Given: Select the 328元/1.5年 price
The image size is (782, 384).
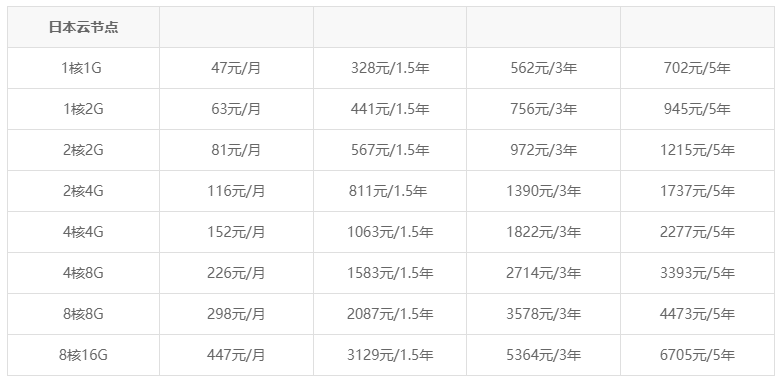Looking at the screenshot, I should [390, 68].
